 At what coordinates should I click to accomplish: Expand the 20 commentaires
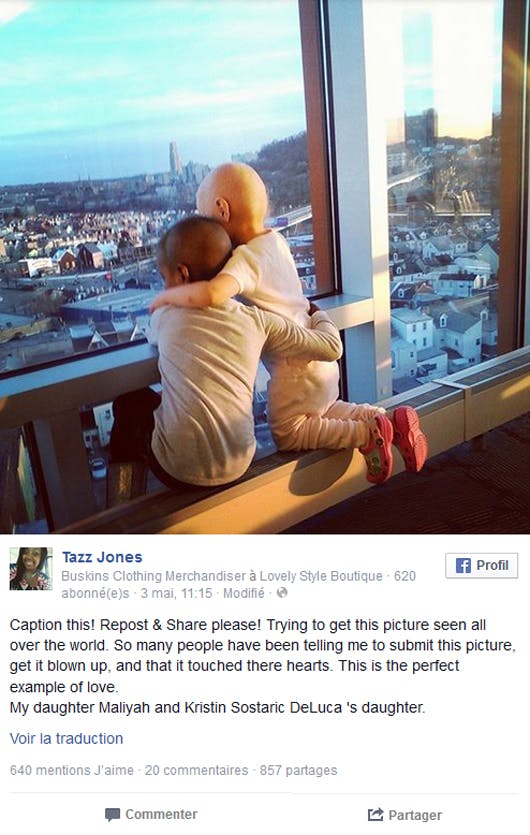coord(197,770)
